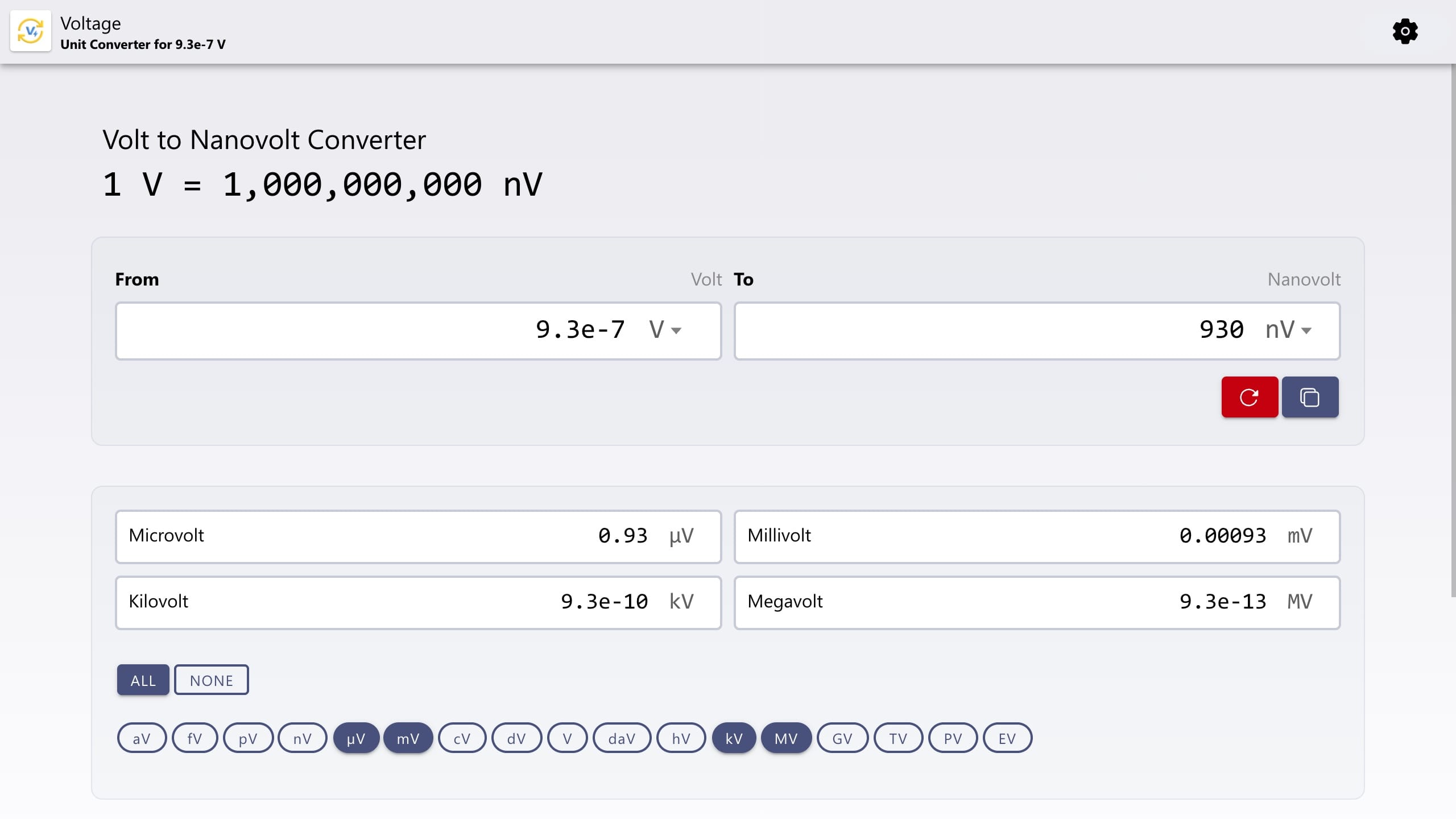The height and width of the screenshot is (819, 1456).
Task: Enable the daV unit pill
Action: click(x=622, y=738)
